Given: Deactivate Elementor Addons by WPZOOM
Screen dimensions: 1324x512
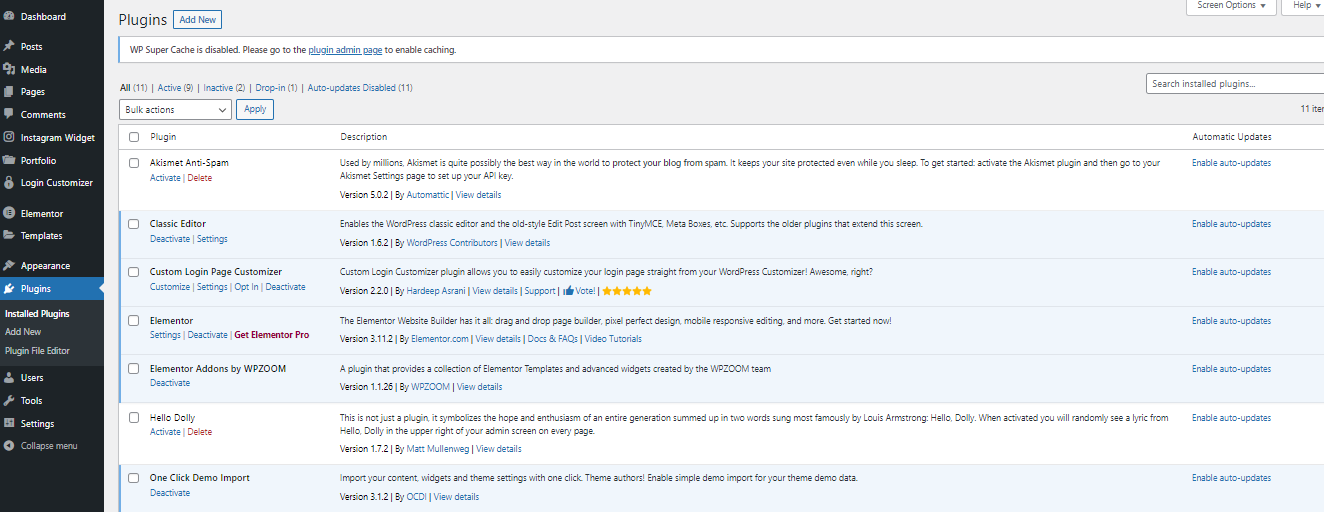Looking at the screenshot, I should point(170,383).
